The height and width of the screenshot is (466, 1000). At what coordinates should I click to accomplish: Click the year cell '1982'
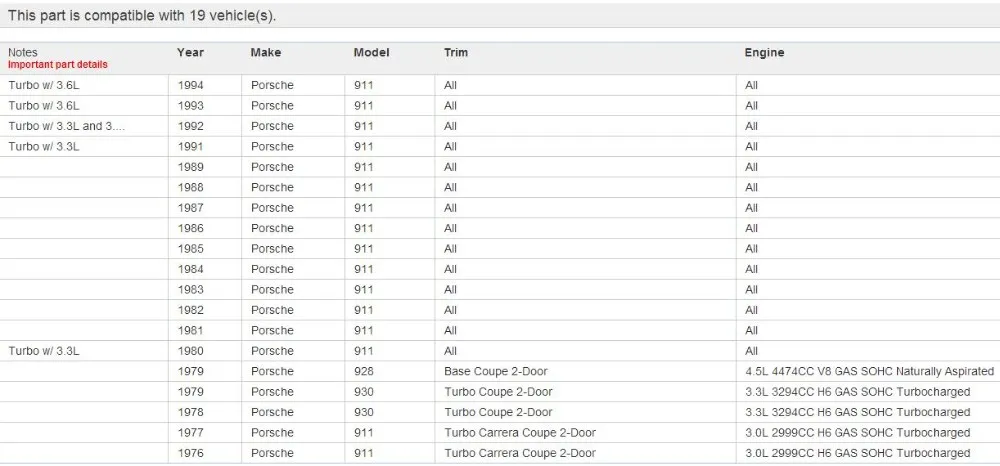[x=190, y=310]
